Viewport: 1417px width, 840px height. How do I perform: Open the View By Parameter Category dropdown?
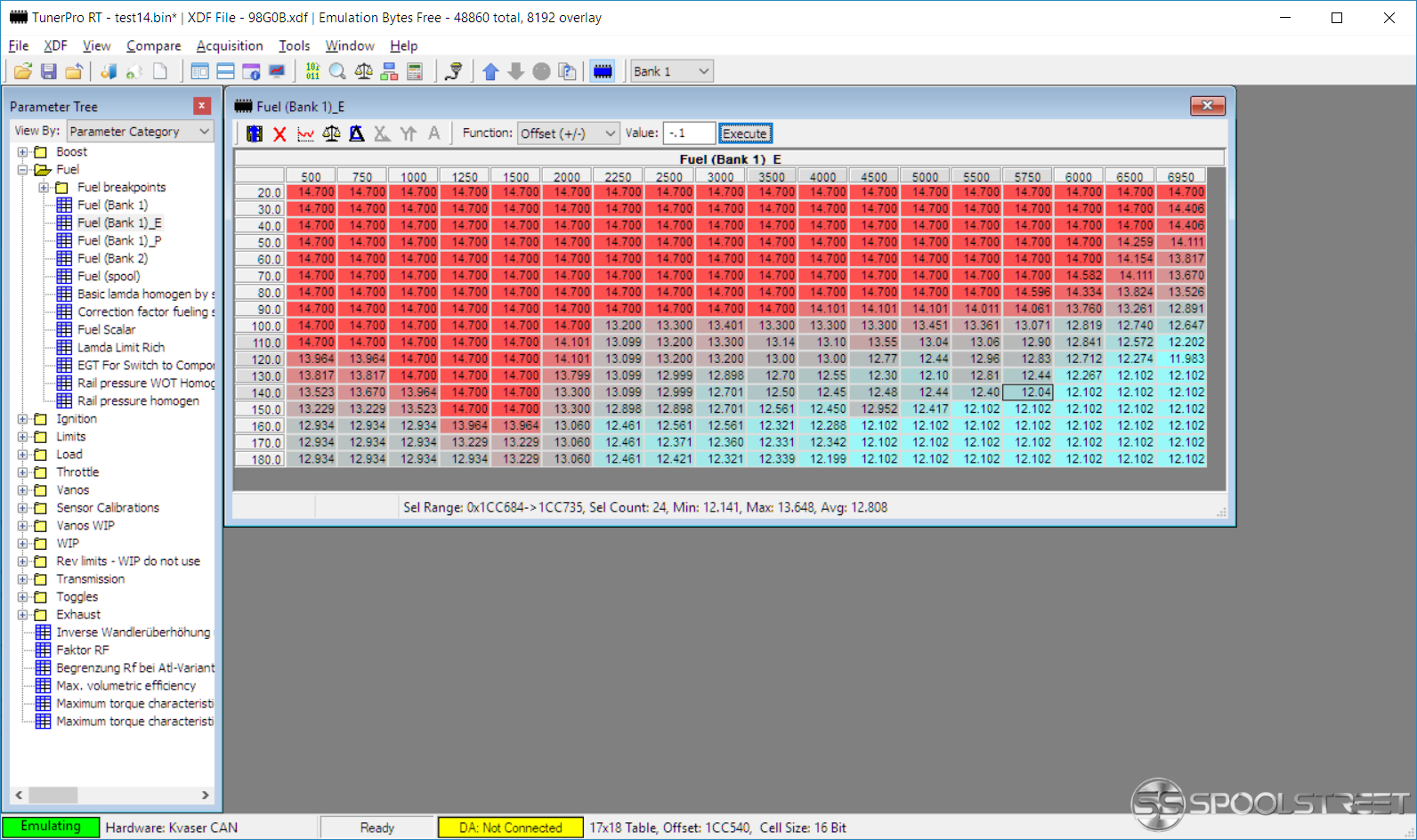pyautogui.click(x=140, y=131)
